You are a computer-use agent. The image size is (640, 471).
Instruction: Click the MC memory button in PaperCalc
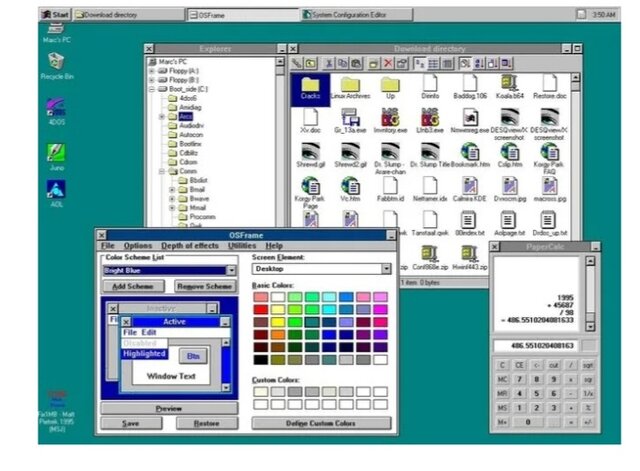(x=502, y=380)
